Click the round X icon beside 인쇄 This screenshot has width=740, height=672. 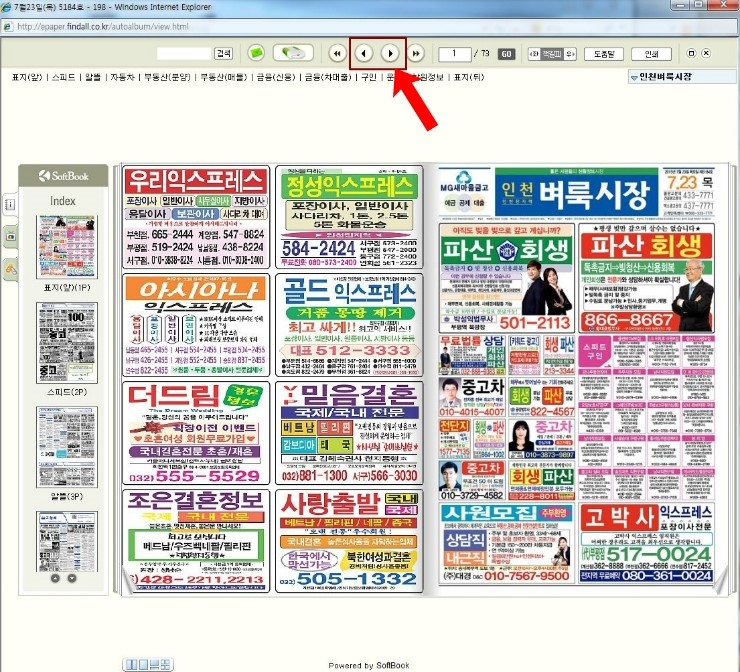706,53
